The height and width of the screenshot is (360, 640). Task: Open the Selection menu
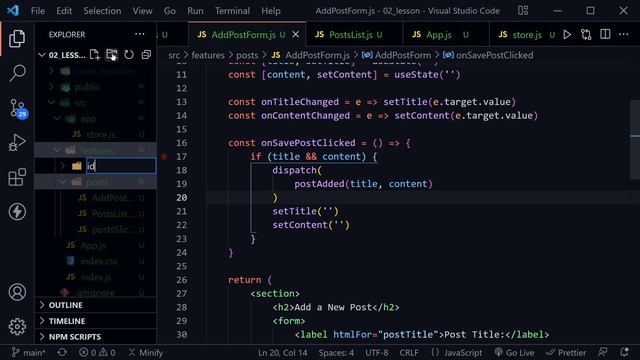[102, 11]
